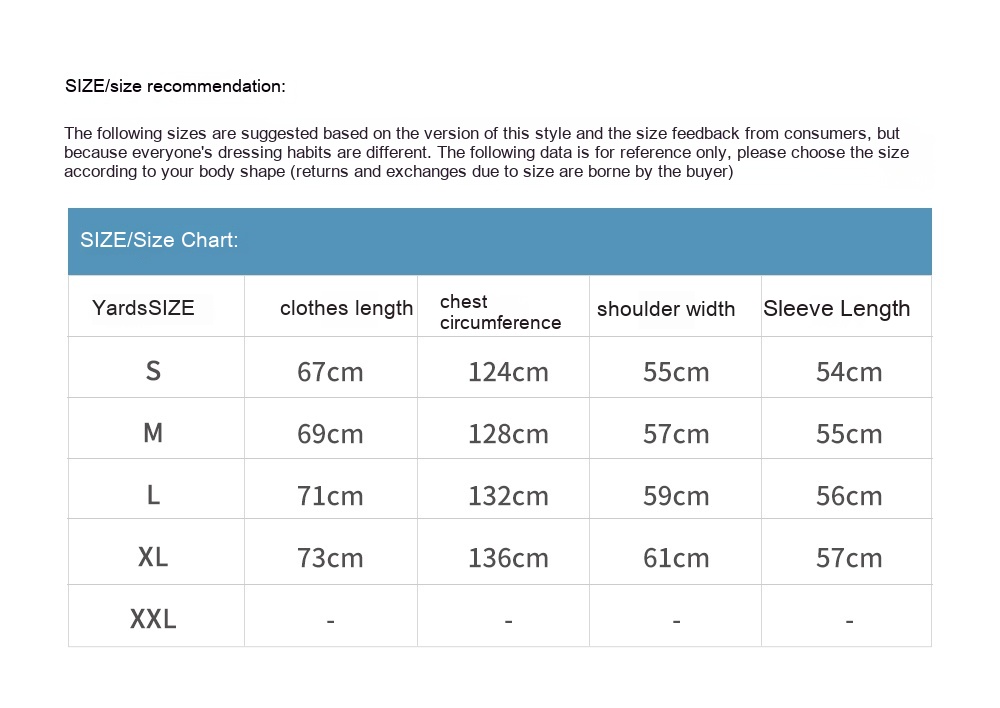This screenshot has width=1000, height=708.
Task: Click the 73cm clothes length cell
Action: (330, 558)
